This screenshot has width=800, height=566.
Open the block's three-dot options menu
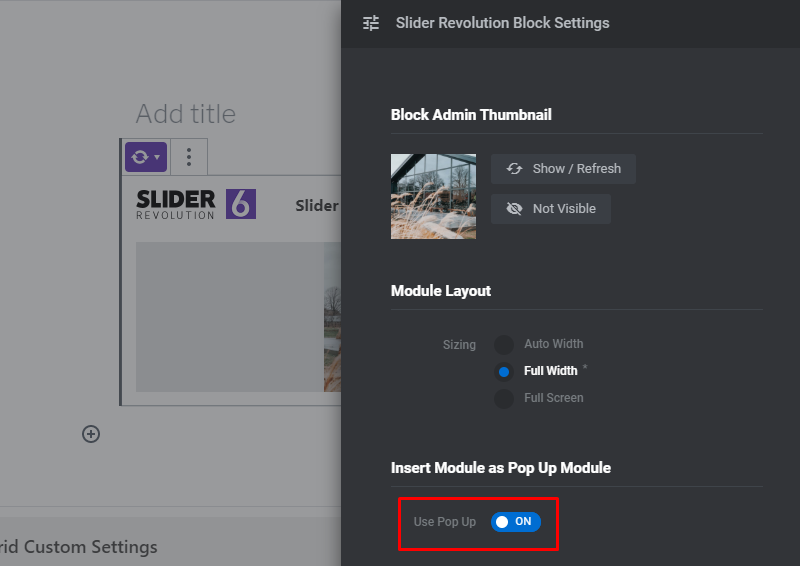(x=189, y=157)
